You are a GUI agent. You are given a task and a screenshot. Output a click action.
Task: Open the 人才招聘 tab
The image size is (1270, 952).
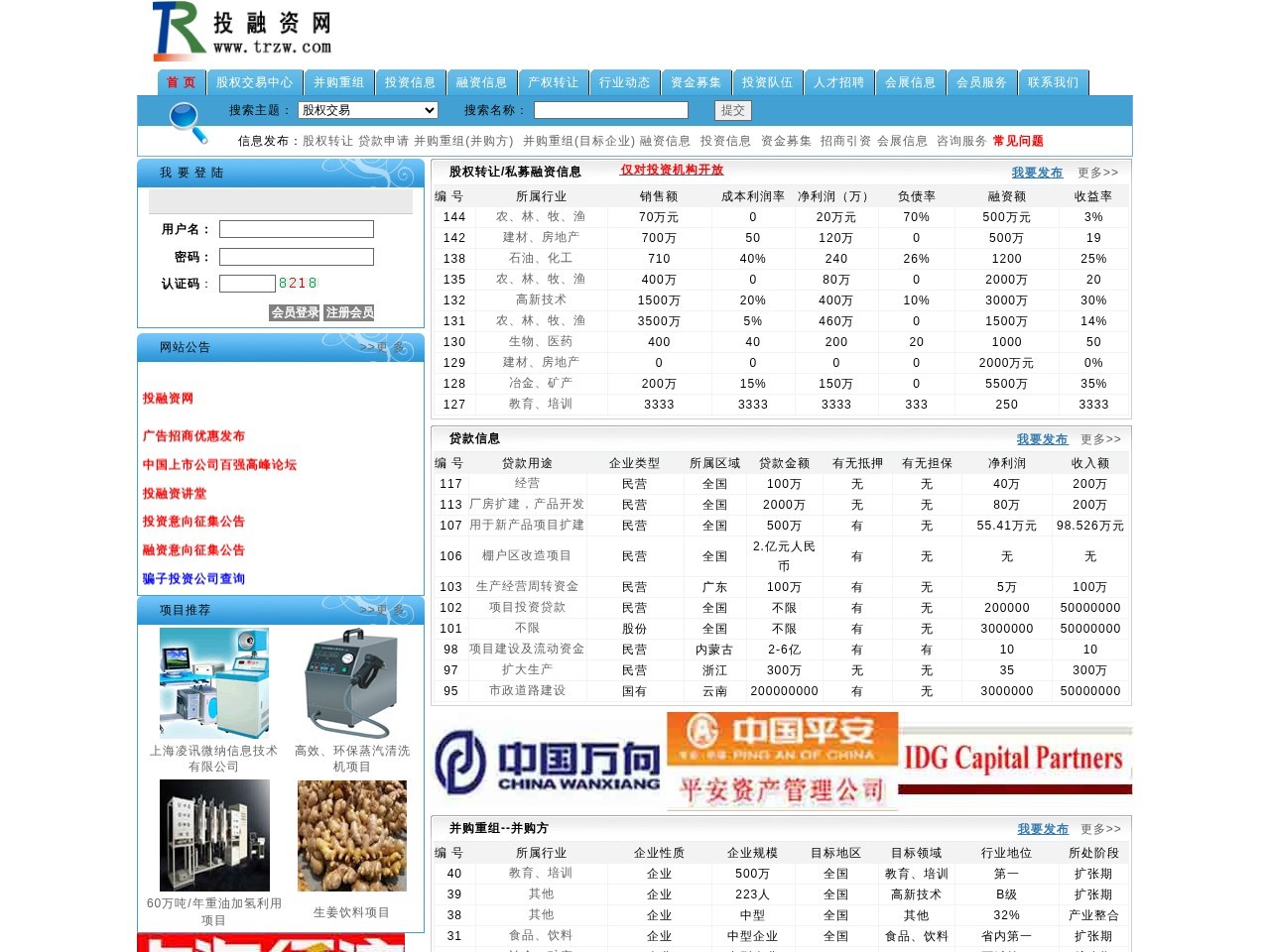point(838,82)
